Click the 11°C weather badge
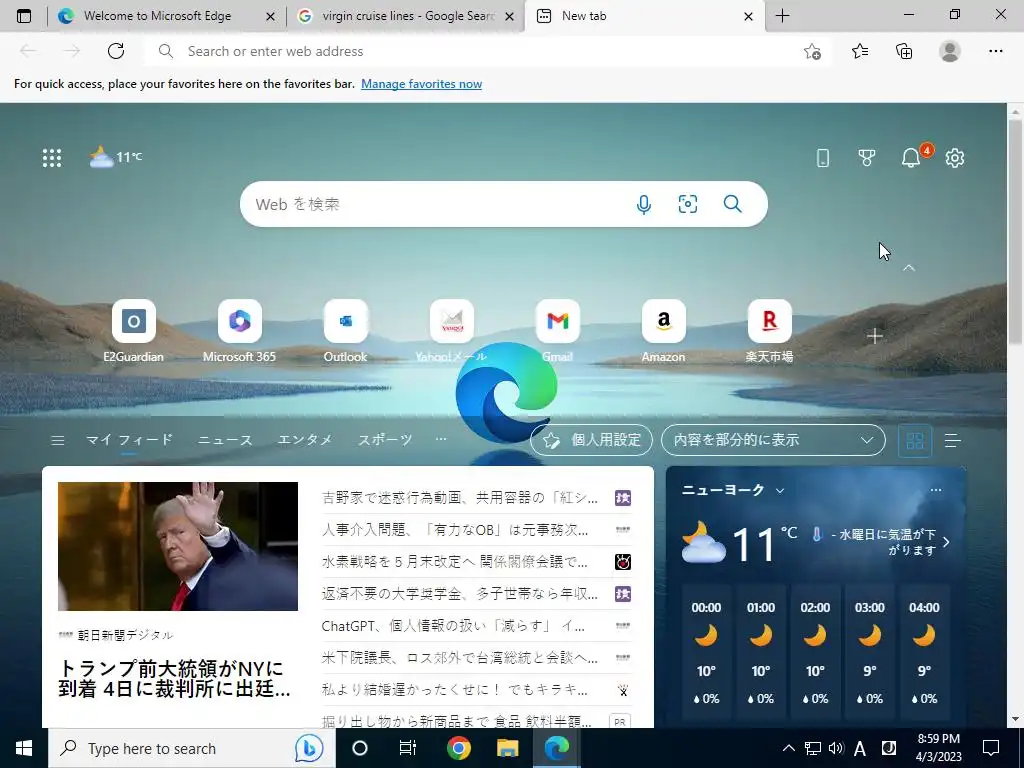1024x768 pixels. (116, 157)
